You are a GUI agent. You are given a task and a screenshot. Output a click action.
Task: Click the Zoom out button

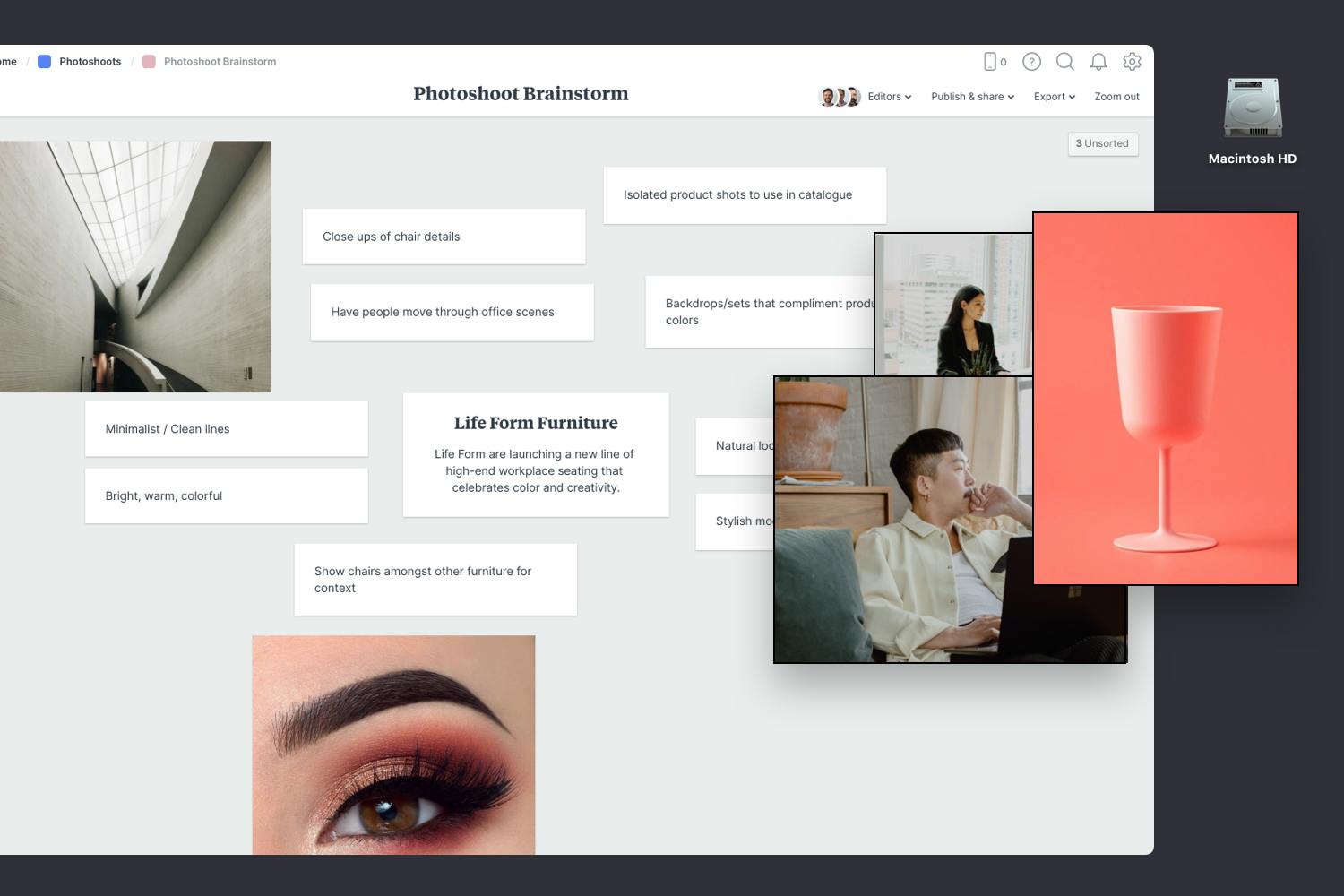1116,97
